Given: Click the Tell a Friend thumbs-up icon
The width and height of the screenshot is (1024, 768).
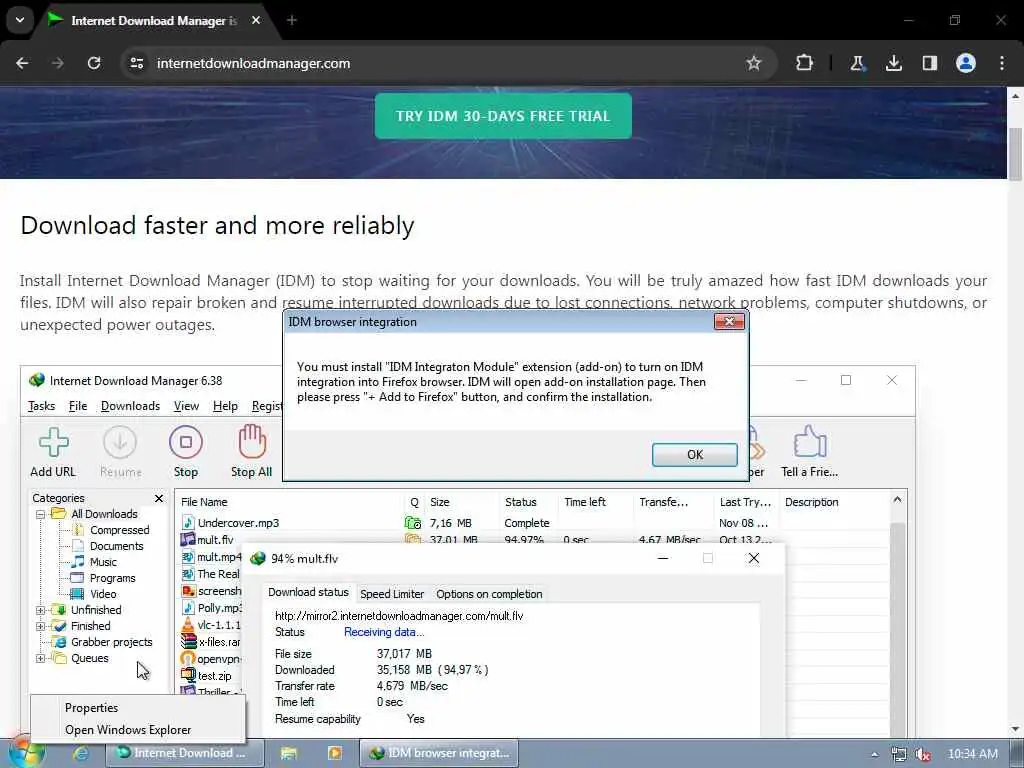Looking at the screenshot, I should [810, 453].
